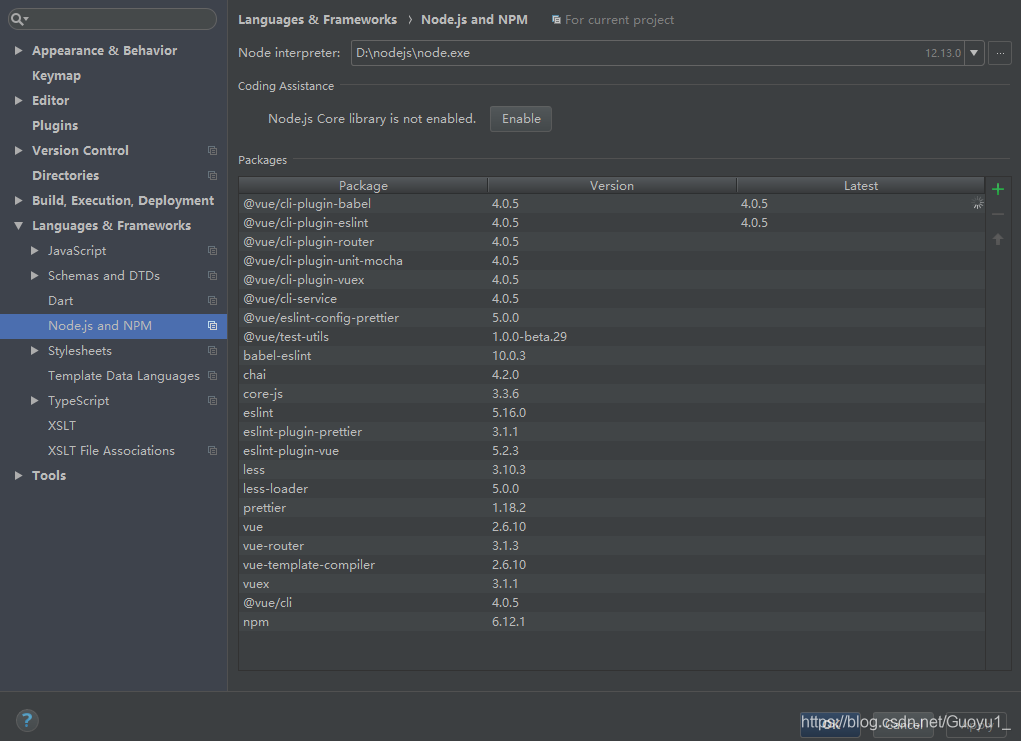
Task: Click project-level icon beside Template Data Languages
Action: point(212,376)
